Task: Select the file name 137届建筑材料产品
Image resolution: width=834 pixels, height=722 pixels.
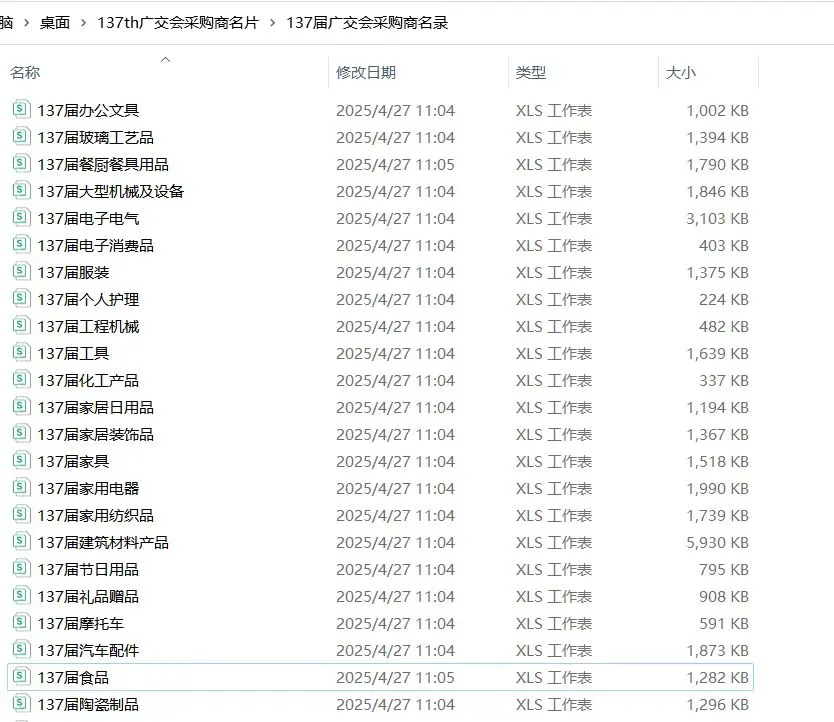Action: [x=103, y=543]
